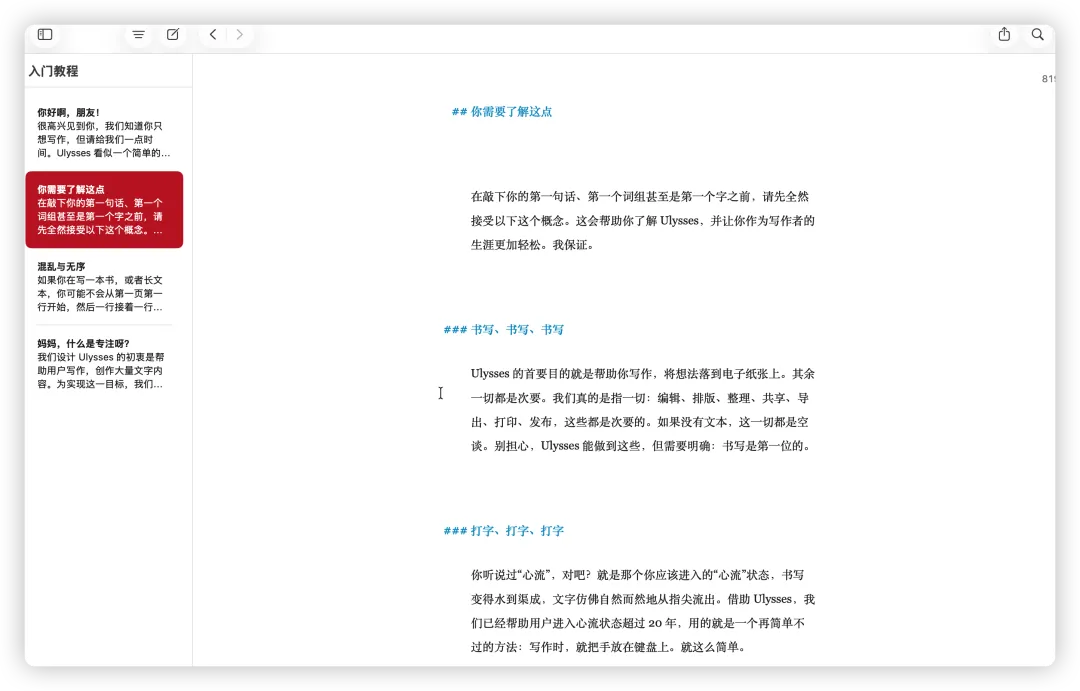
Task: Click line '过的方法：写作时，就把手放在键盘上'
Action: coord(608,647)
